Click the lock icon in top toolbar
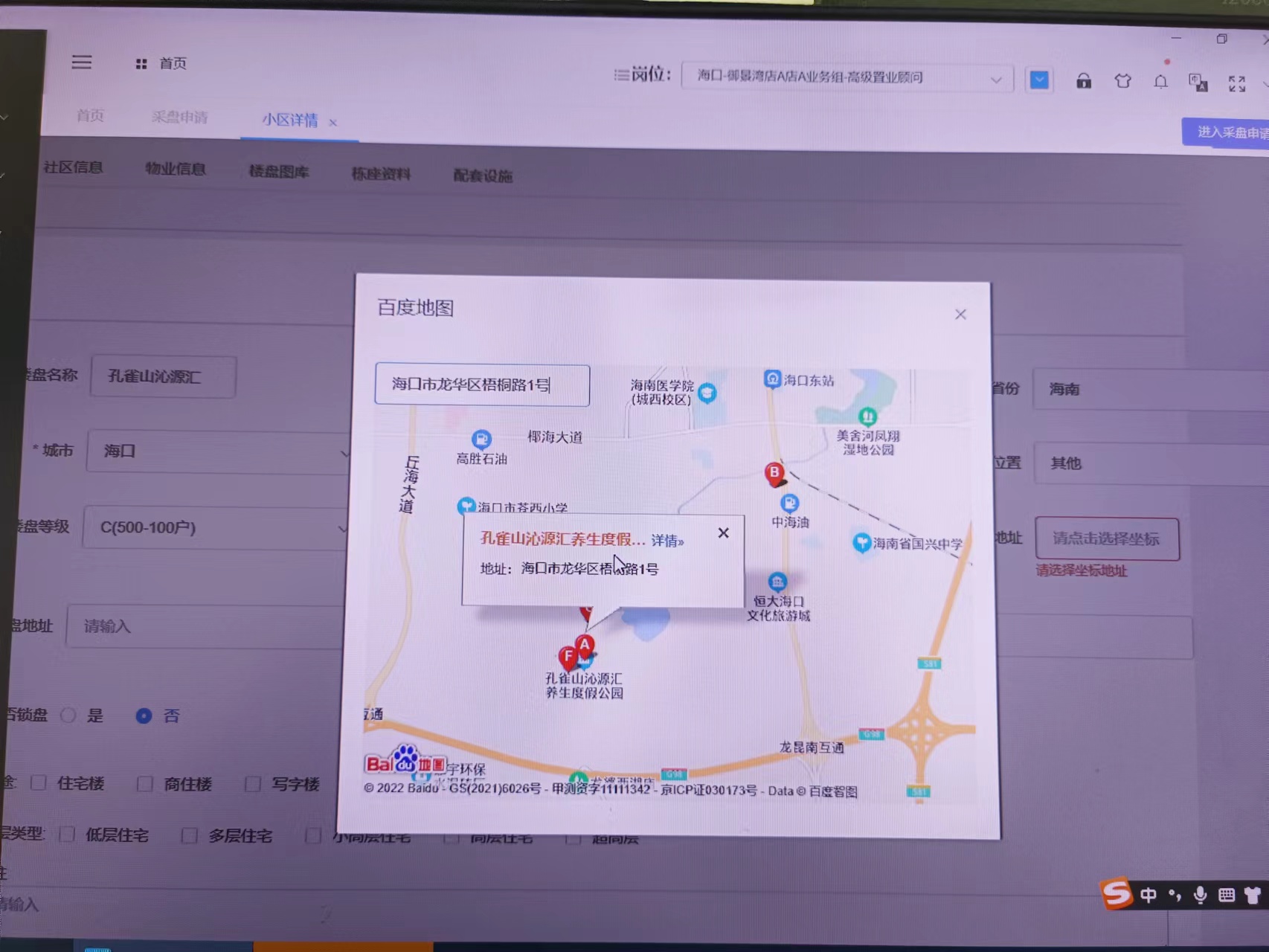This screenshot has width=1269, height=952. coord(1084,81)
